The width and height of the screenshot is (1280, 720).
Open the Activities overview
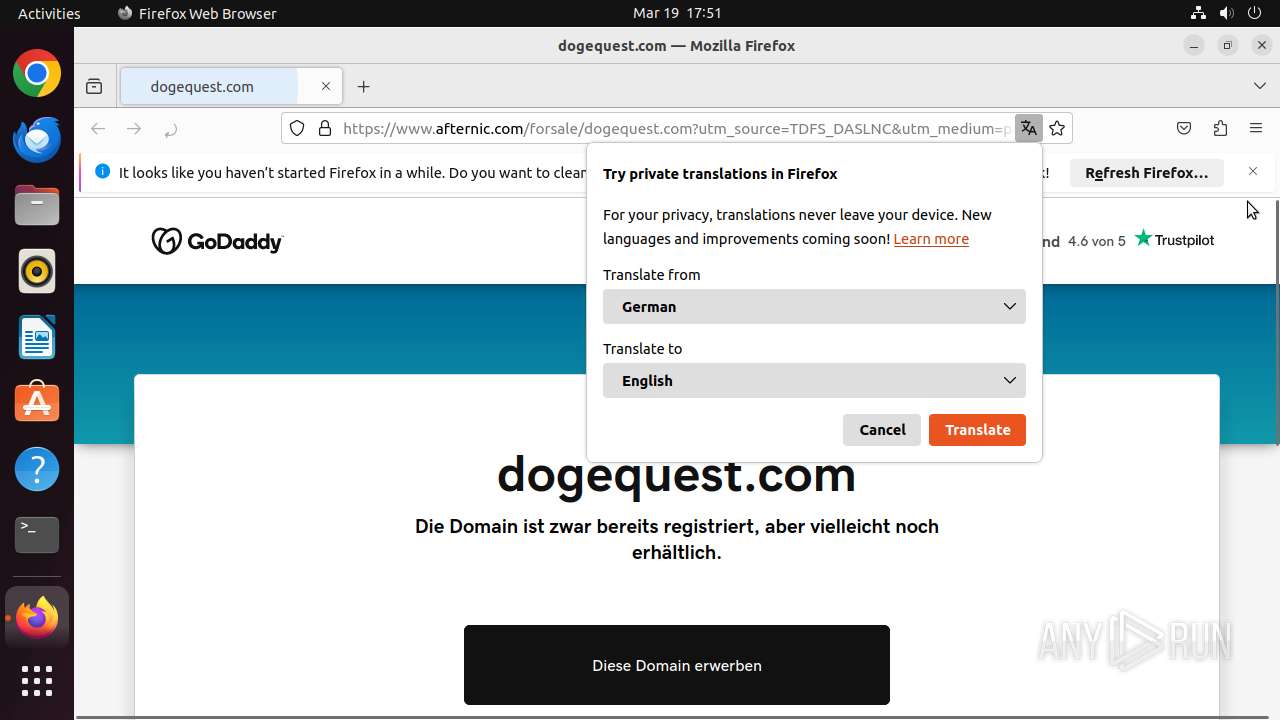coord(49,13)
